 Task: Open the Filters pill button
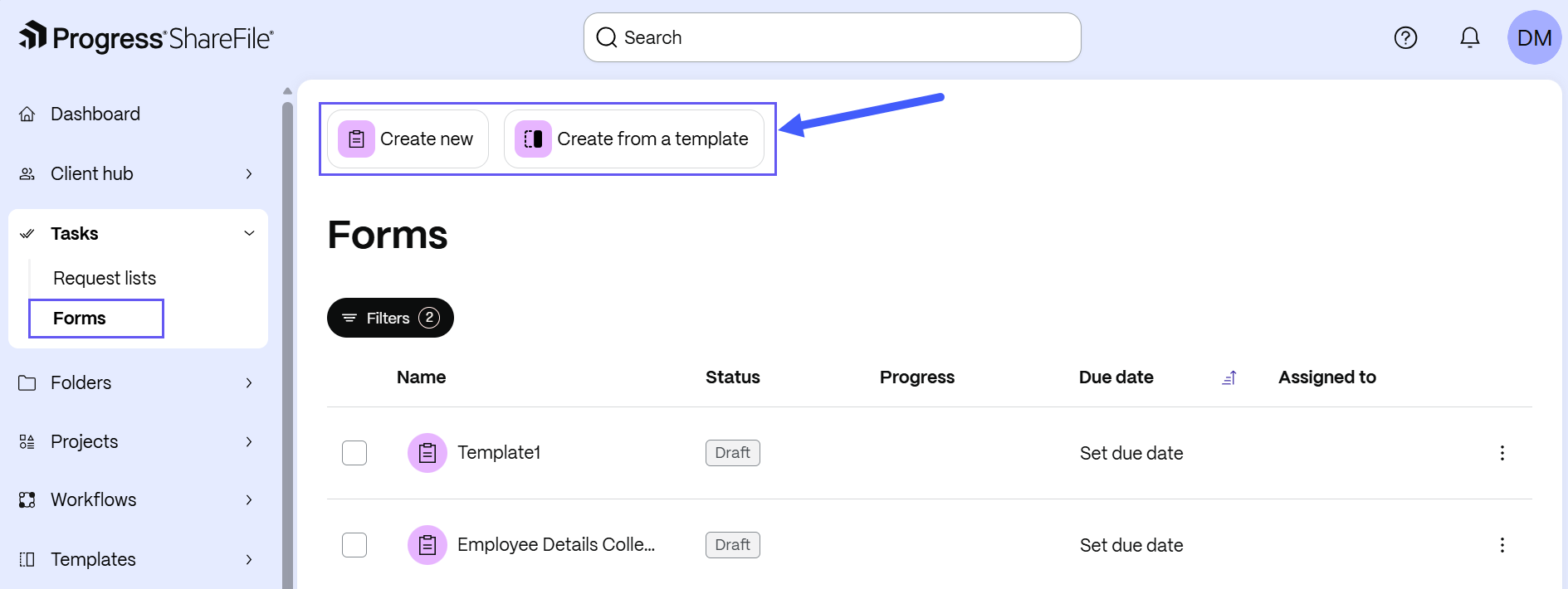[x=390, y=318]
